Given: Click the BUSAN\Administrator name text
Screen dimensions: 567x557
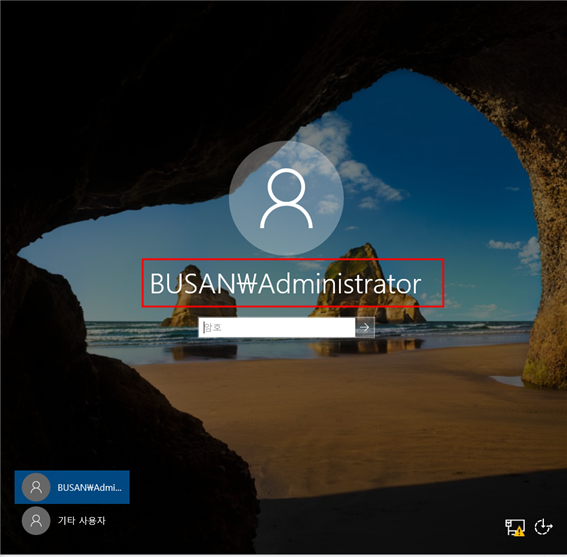Looking at the screenshot, I should pos(286,284).
